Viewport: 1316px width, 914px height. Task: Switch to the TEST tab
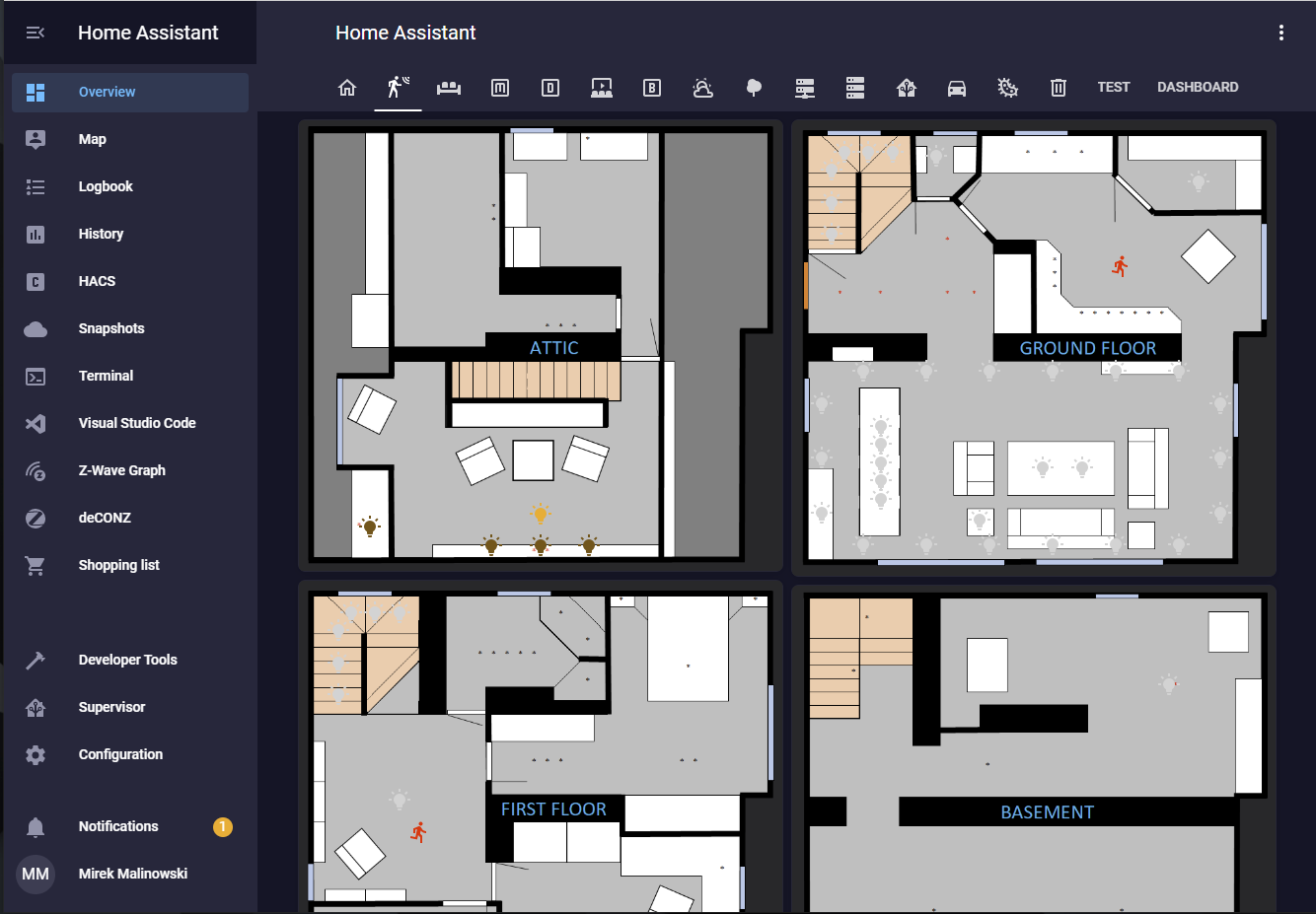pyautogui.click(x=1114, y=88)
